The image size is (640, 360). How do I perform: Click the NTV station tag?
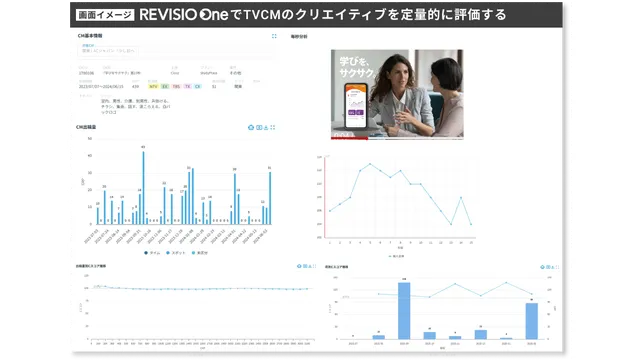click(153, 87)
